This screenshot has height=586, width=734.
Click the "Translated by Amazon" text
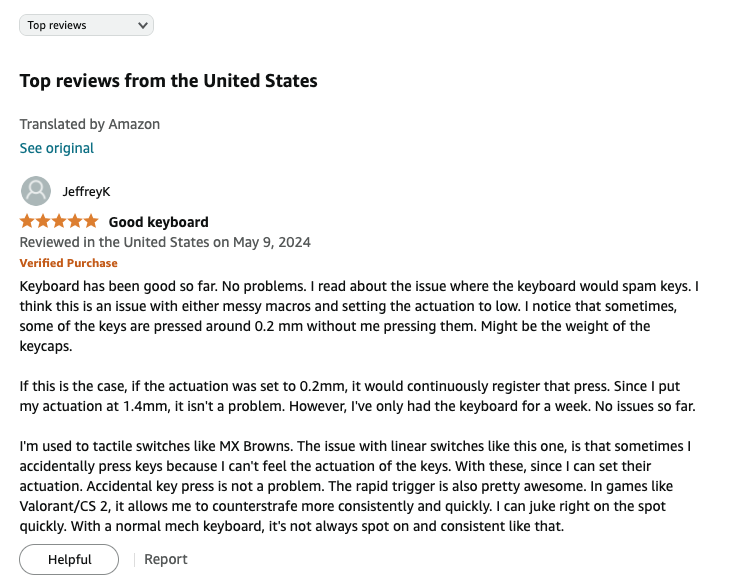pyautogui.click(x=90, y=124)
